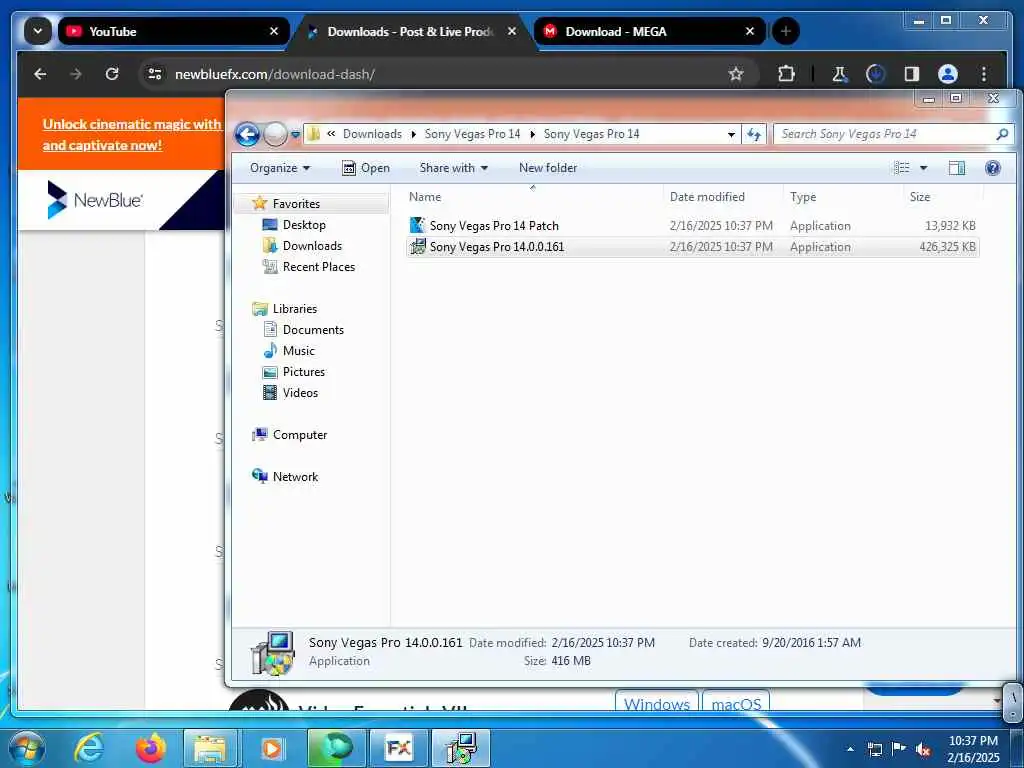Open the browser extensions puzzle icon
Image resolution: width=1024 pixels, height=768 pixels.
[786, 74]
